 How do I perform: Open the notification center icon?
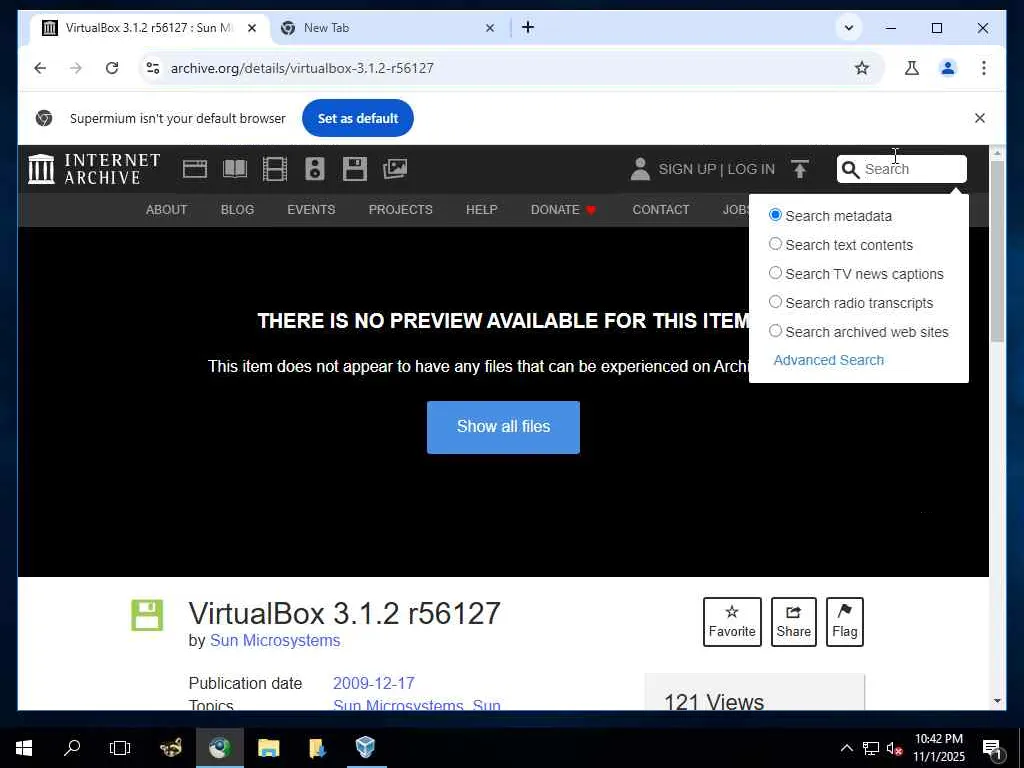(x=993, y=749)
